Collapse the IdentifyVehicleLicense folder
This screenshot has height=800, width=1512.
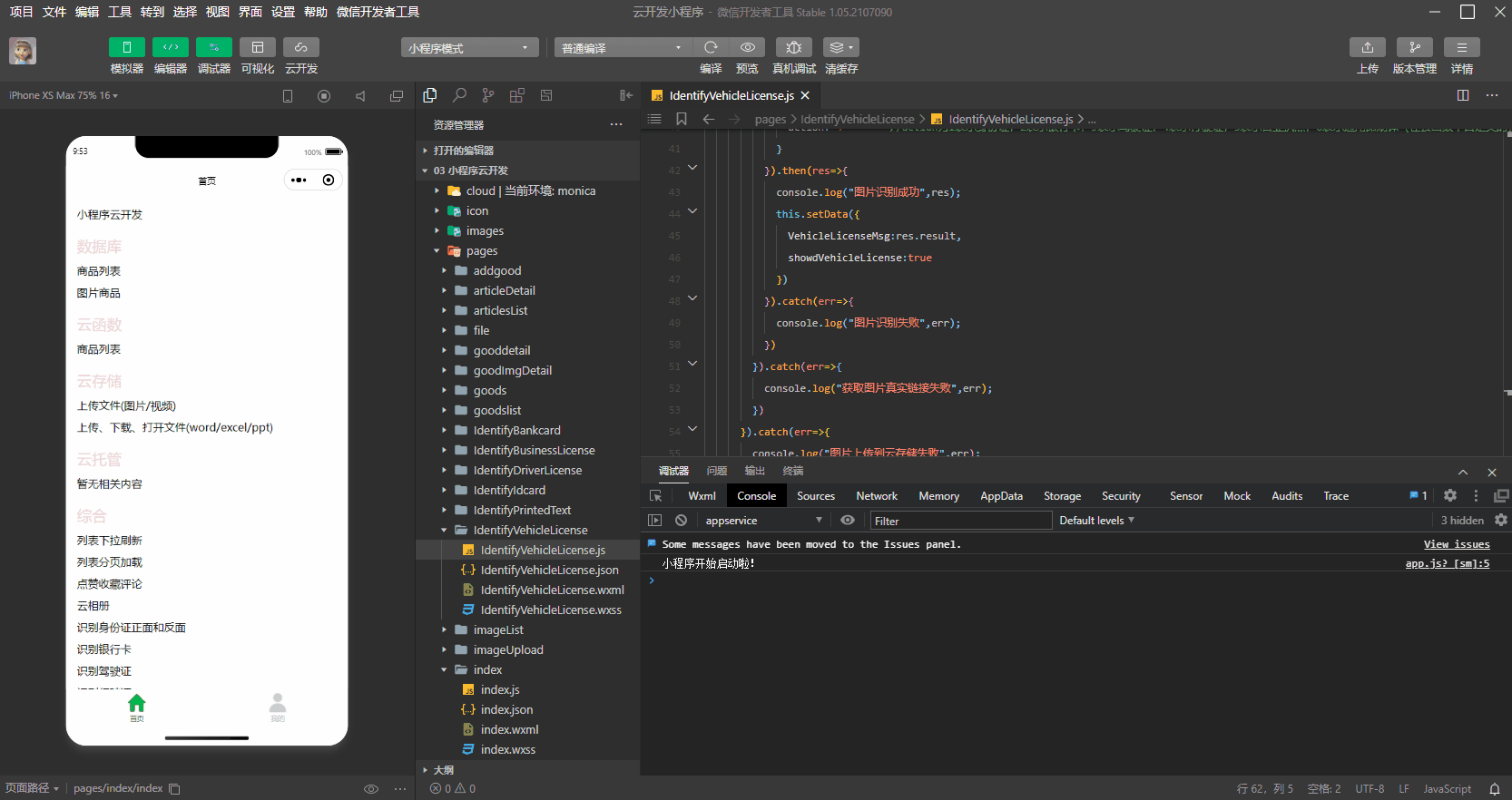point(527,530)
